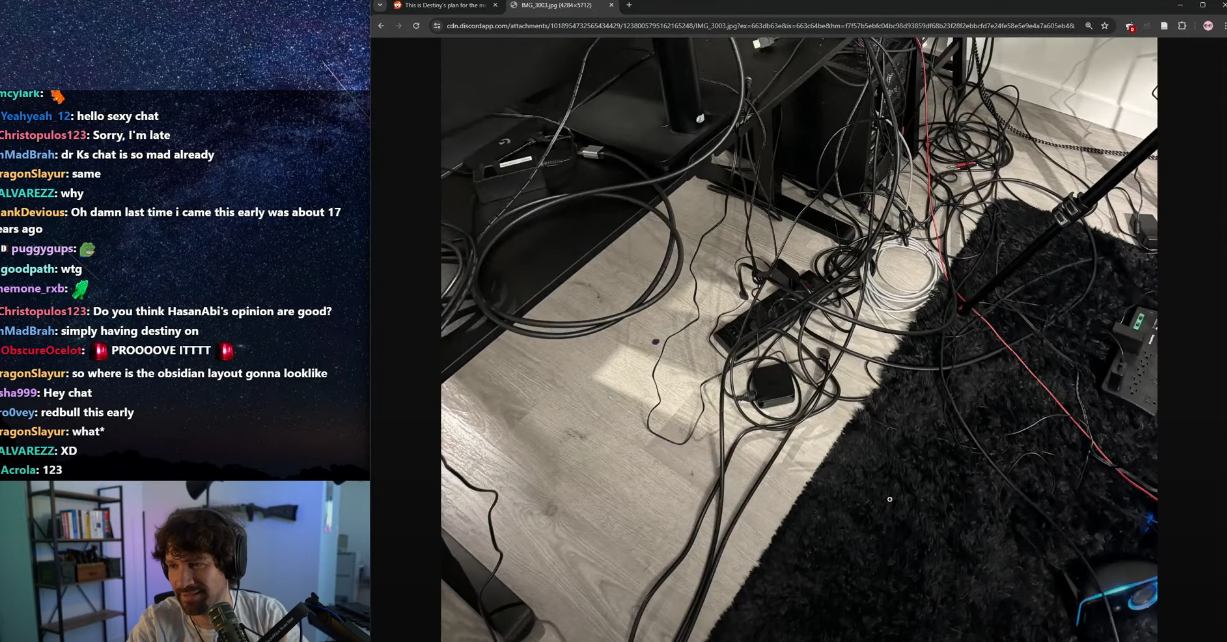Switch to "This is Destiny's plan" tab
This screenshot has height=642, width=1227.
[445, 5]
